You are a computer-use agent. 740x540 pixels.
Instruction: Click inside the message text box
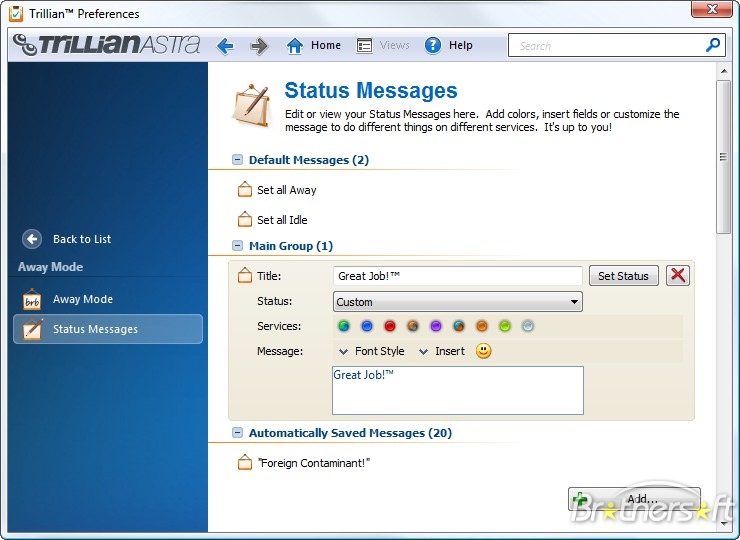(x=458, y=390)
